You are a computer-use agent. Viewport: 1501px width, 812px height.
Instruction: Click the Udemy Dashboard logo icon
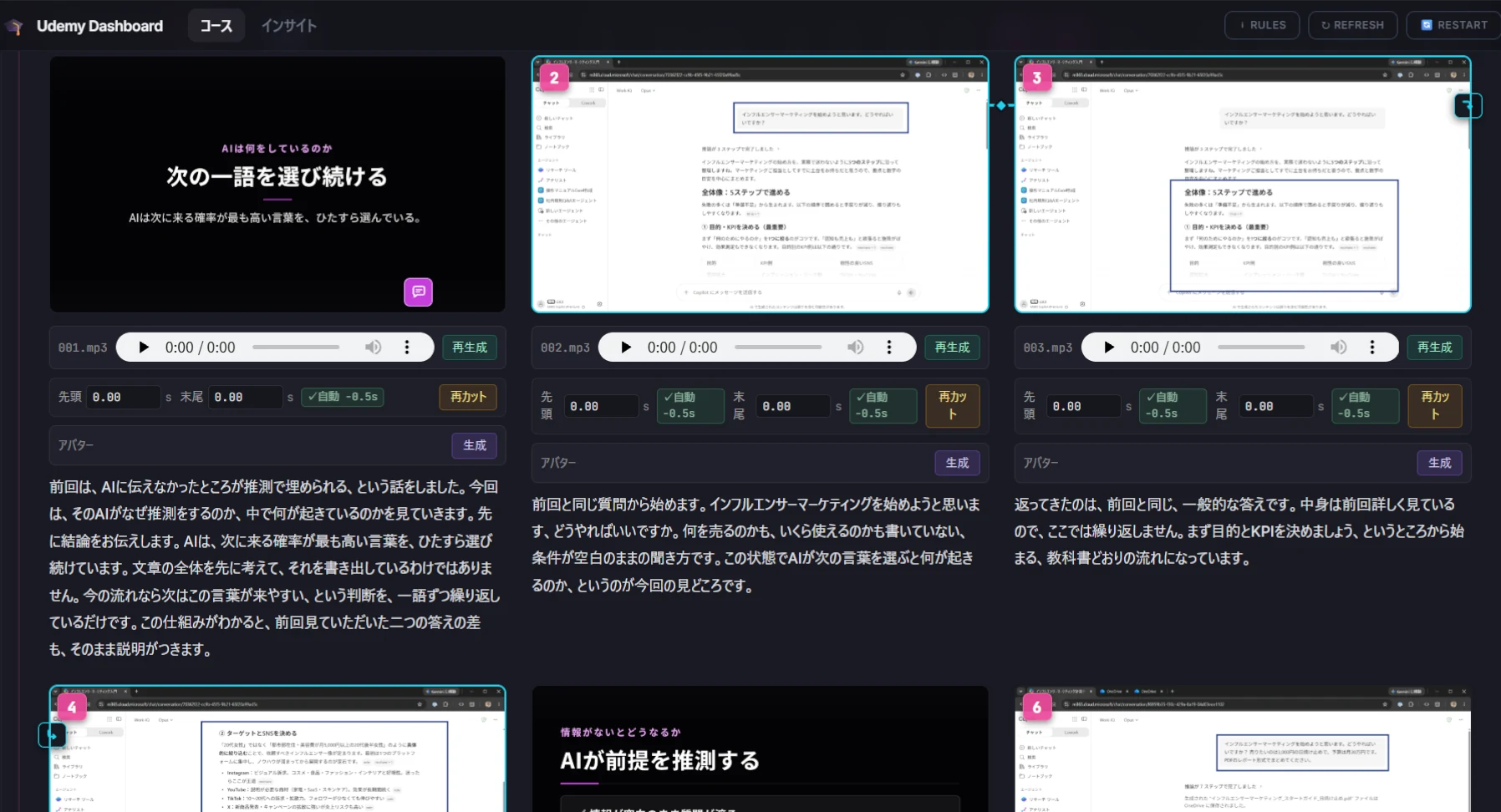[x=14, y=27]
